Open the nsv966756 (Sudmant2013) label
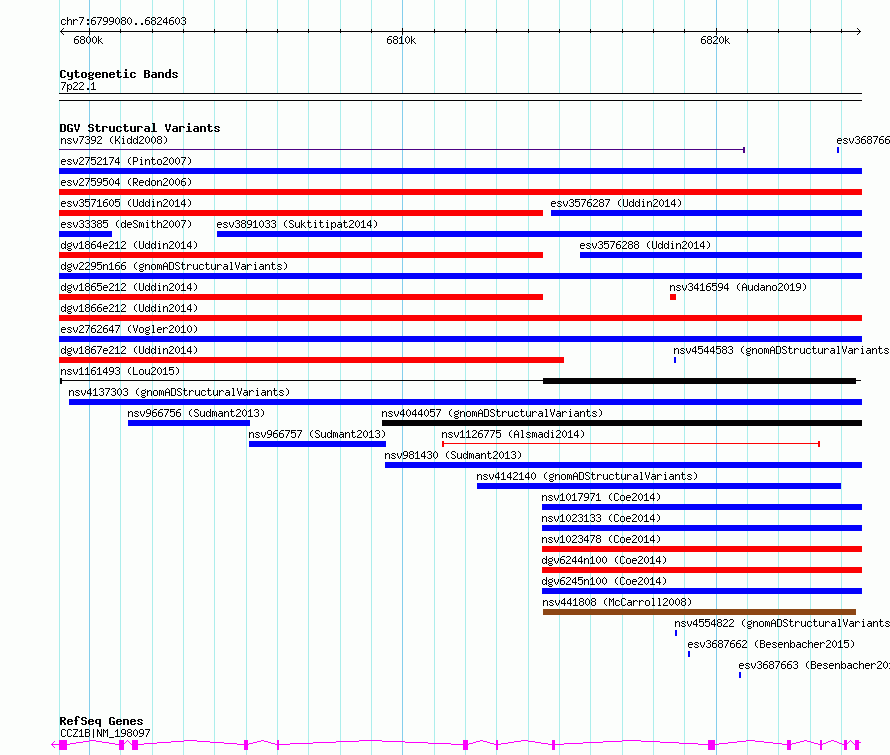890x755 pixels. point(196,413)
